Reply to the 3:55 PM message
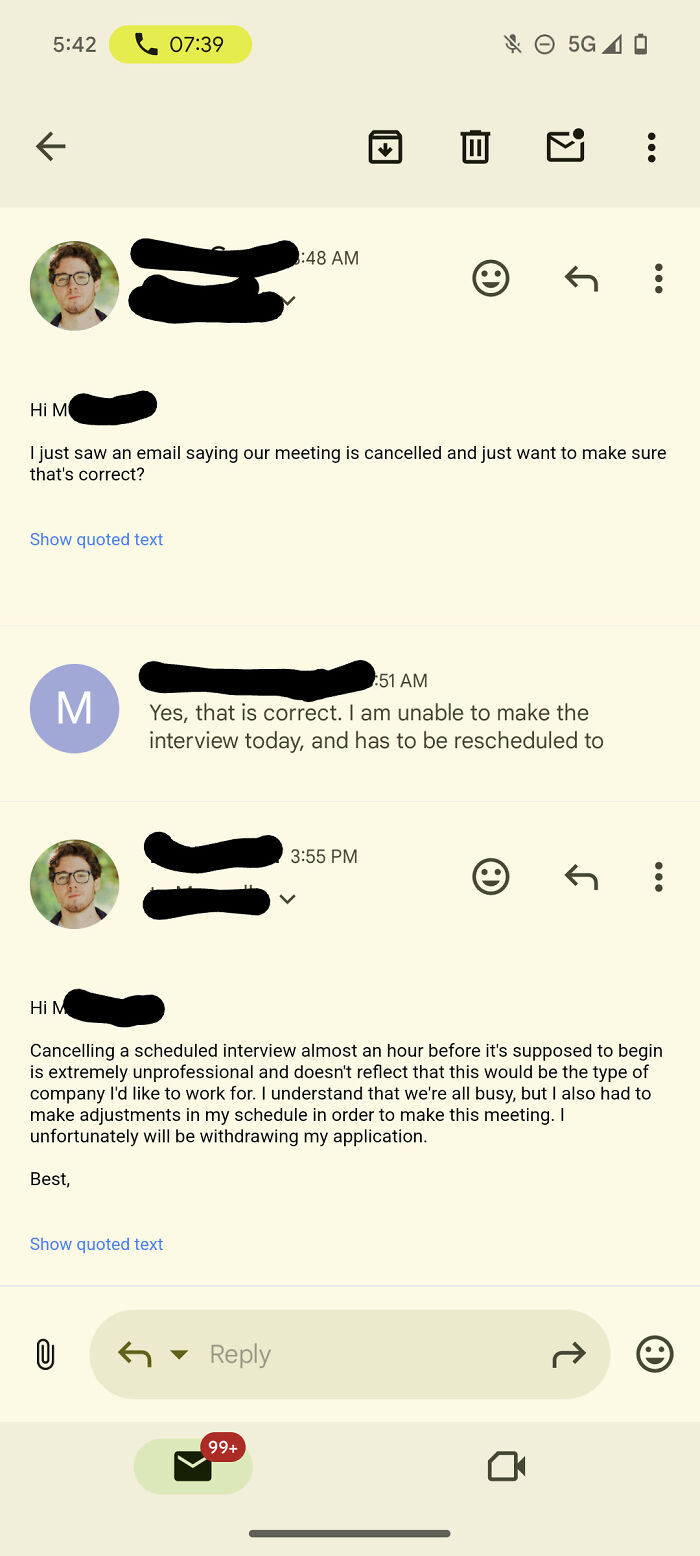The height and width of the screenshot is (1556, 700). pyautogui.click(x=580, y=876)
